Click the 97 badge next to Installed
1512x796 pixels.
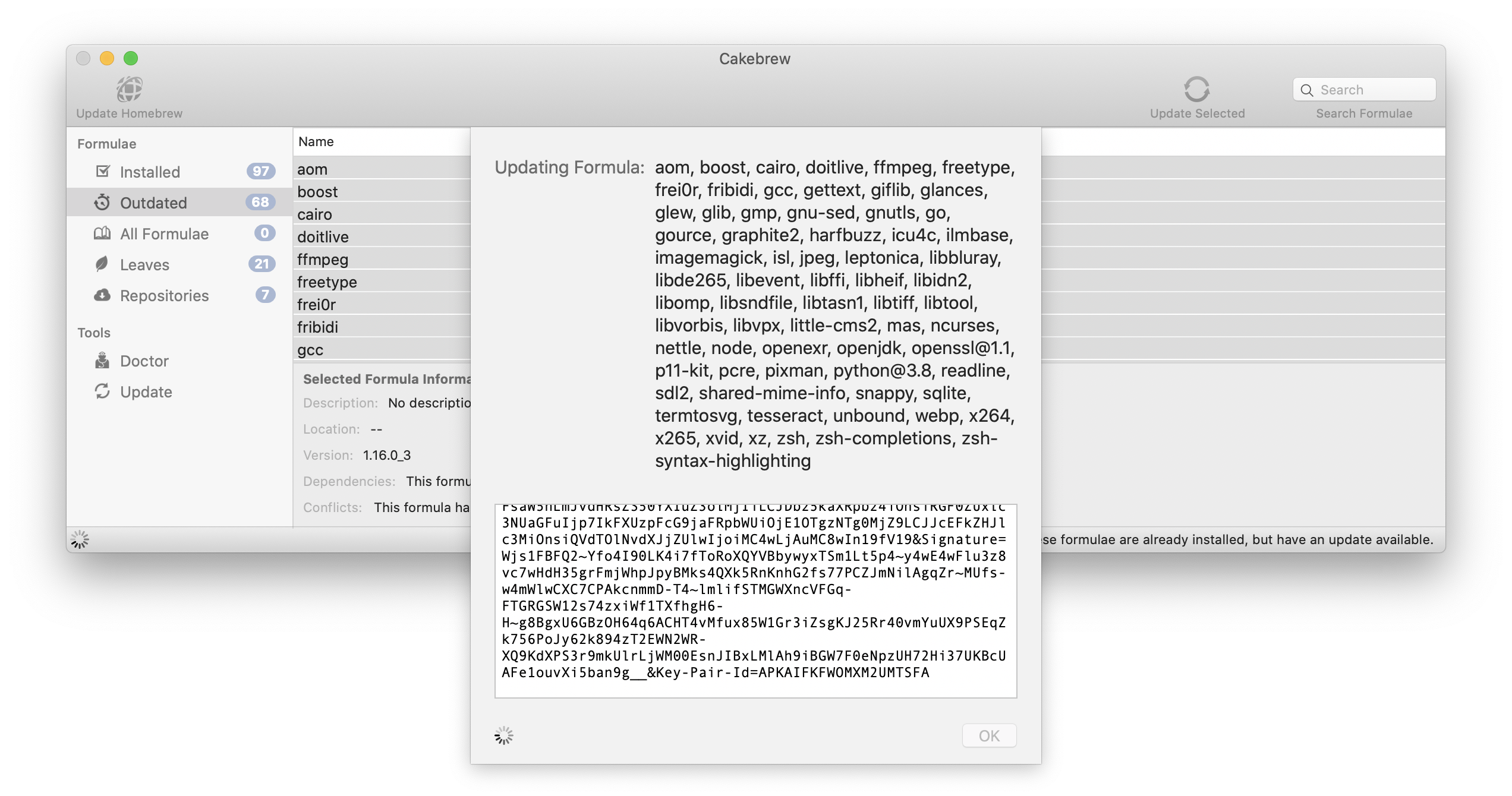point(261,171)
